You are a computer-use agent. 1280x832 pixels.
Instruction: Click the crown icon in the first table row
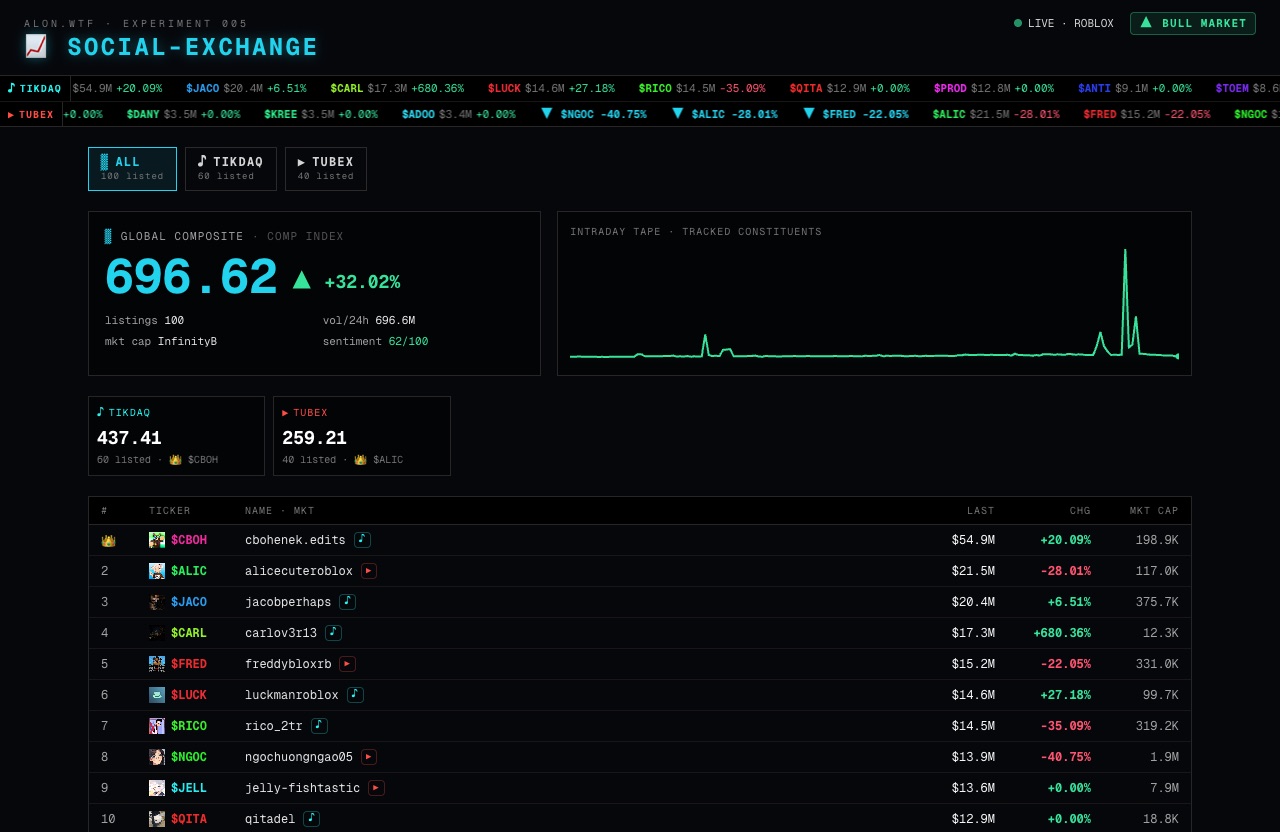click(x=108, y=540)
